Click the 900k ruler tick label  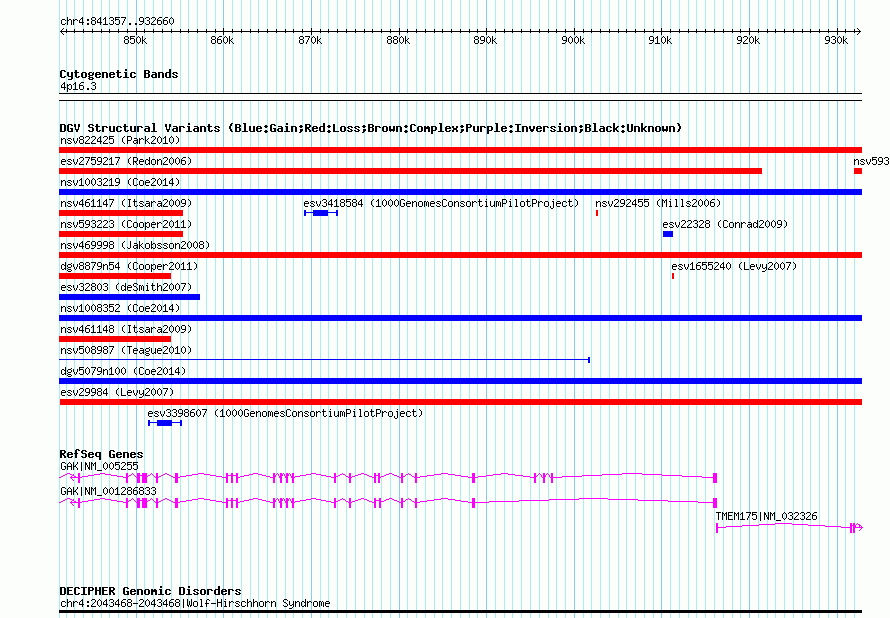(x=573, y=40)
